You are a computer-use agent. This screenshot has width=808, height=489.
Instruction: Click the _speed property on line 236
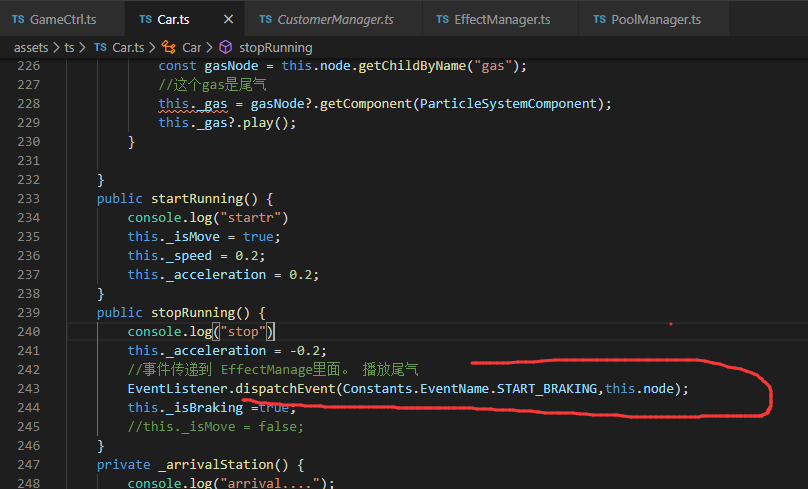coord(189,256)
